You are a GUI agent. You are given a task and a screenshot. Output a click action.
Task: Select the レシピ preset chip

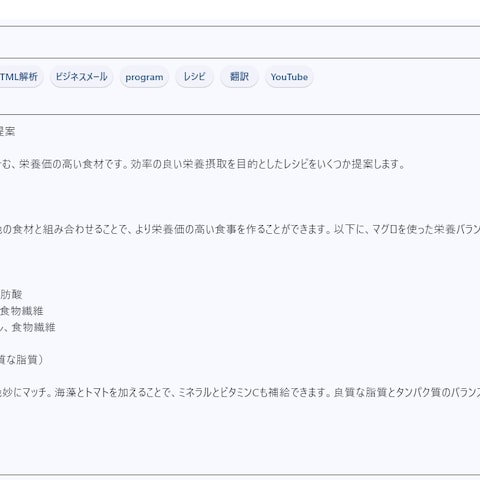pyautogui.click(x=194, y=77)
